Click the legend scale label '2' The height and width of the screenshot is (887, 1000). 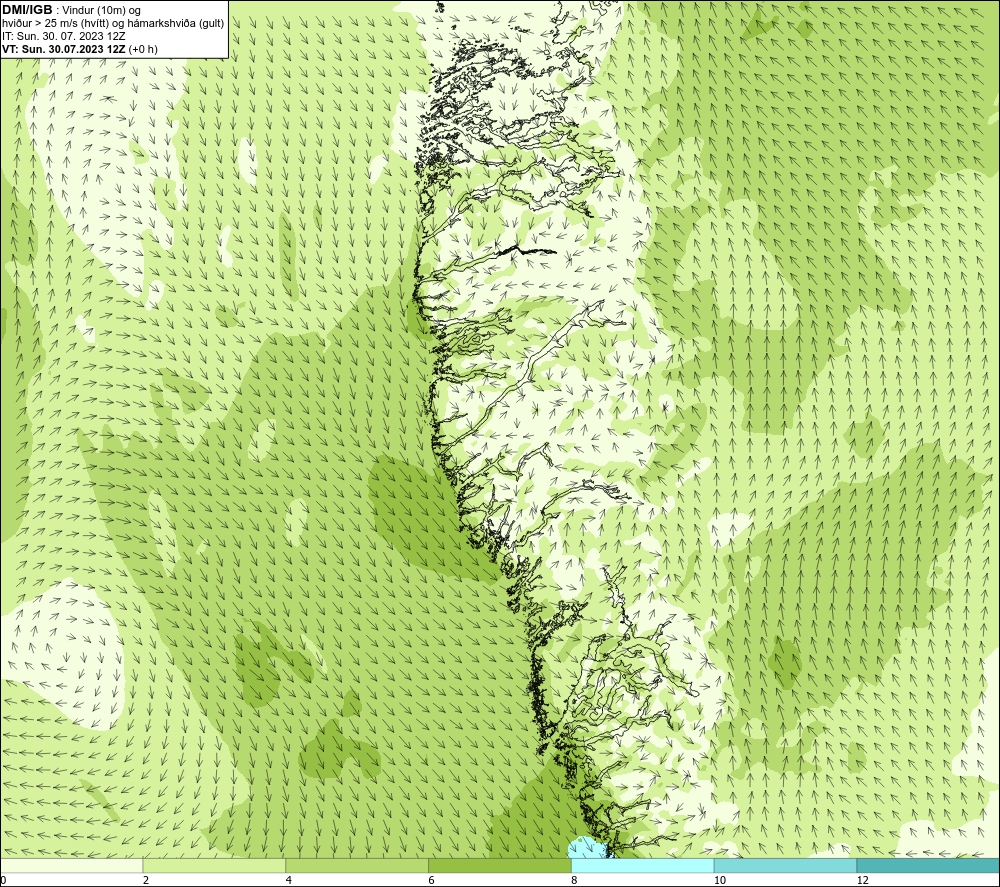(146, 880)
